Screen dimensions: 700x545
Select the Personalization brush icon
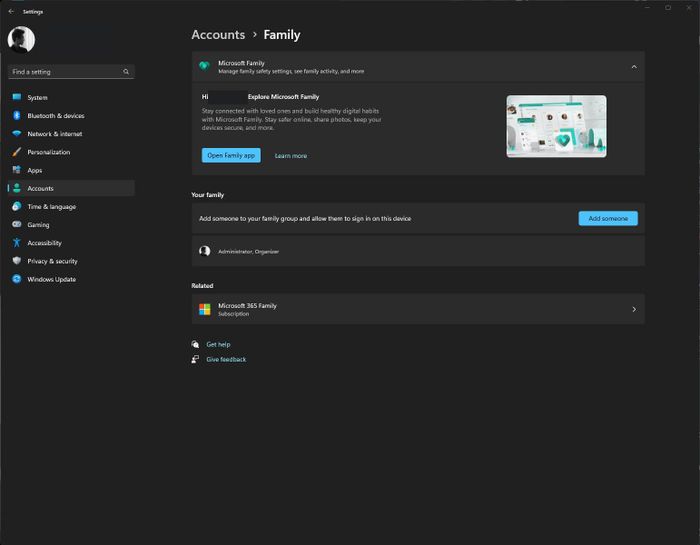coord(17,152)
